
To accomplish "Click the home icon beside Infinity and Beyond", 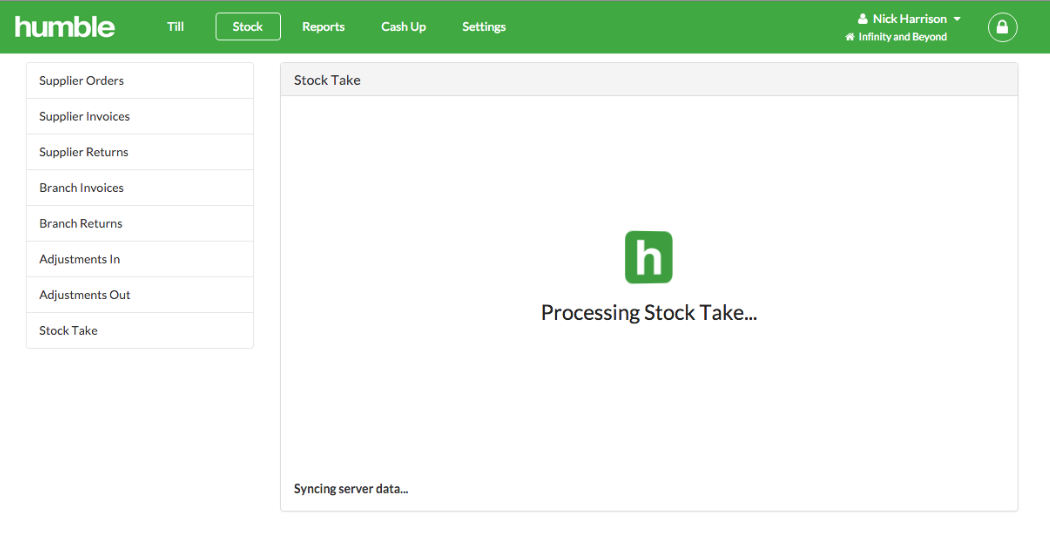I will tap(850, 37).
